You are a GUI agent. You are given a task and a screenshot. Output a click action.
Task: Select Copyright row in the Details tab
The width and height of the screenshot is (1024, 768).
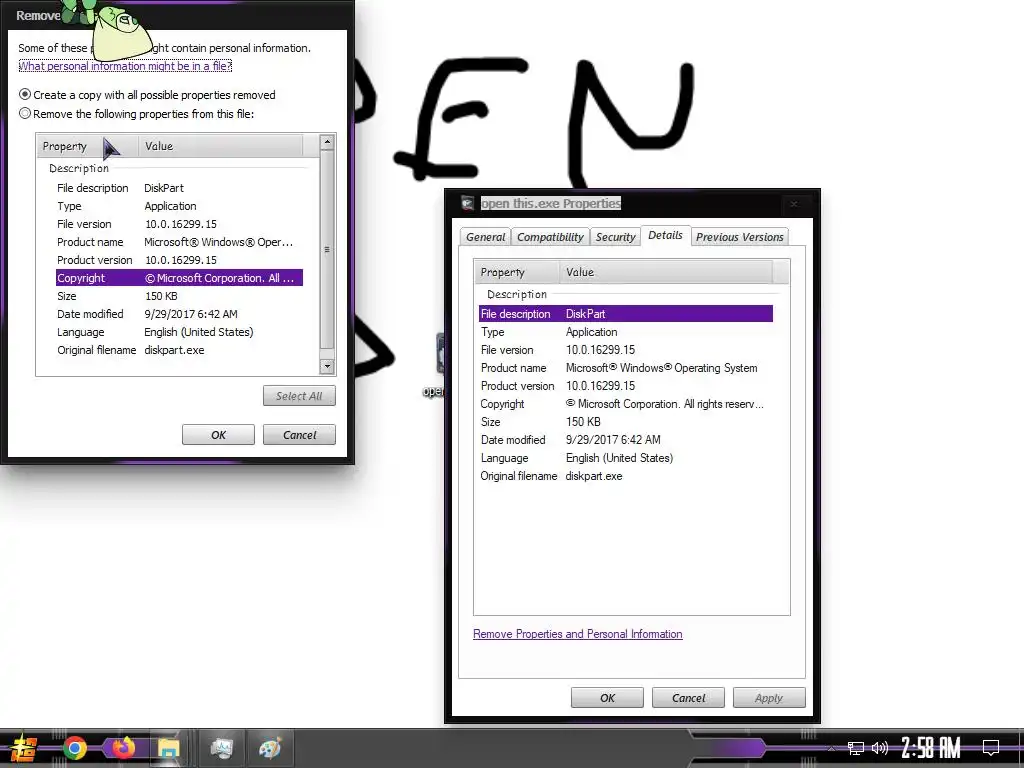[x=626, y=404]
